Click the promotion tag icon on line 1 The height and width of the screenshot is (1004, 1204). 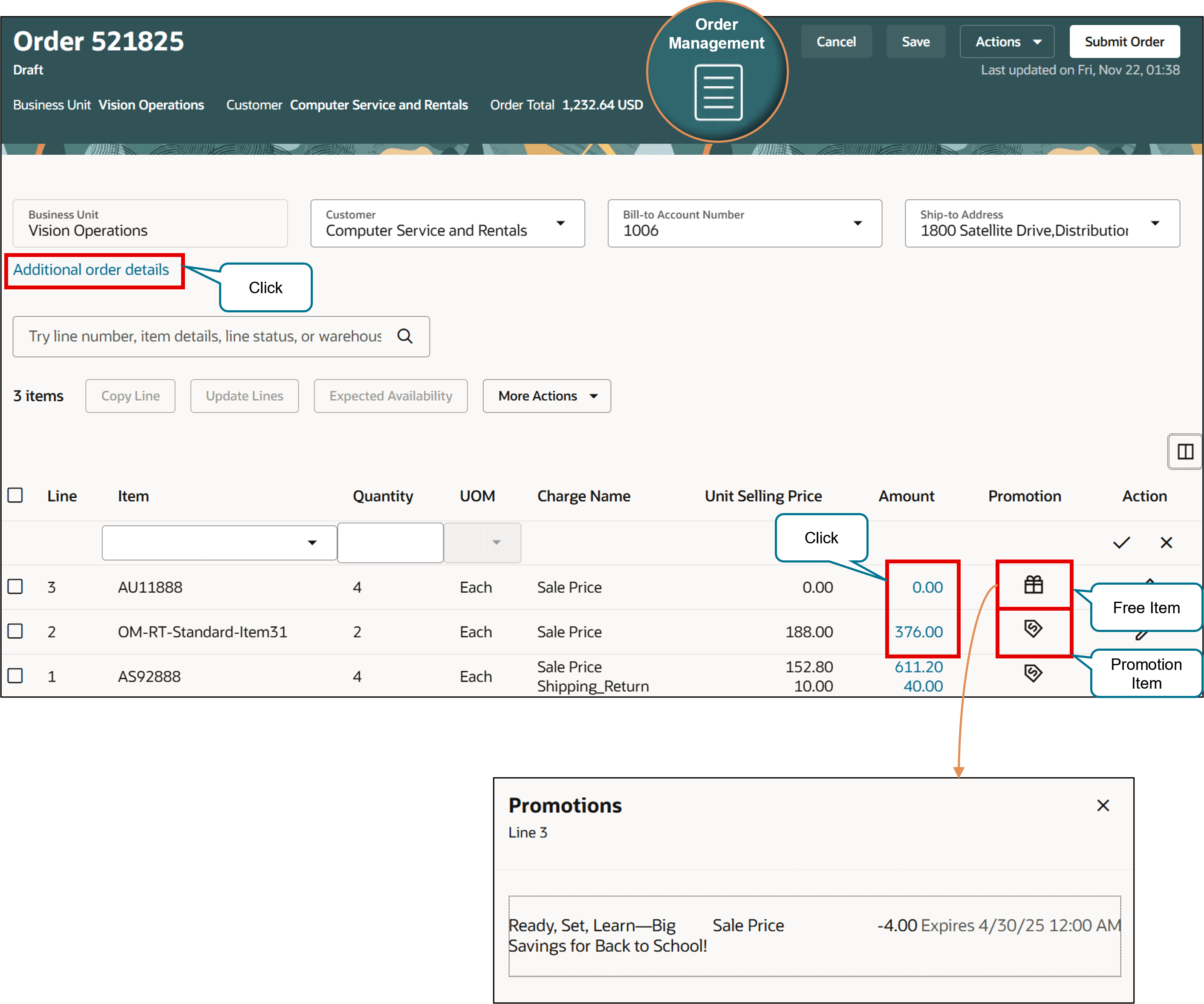pos(1033,672)
